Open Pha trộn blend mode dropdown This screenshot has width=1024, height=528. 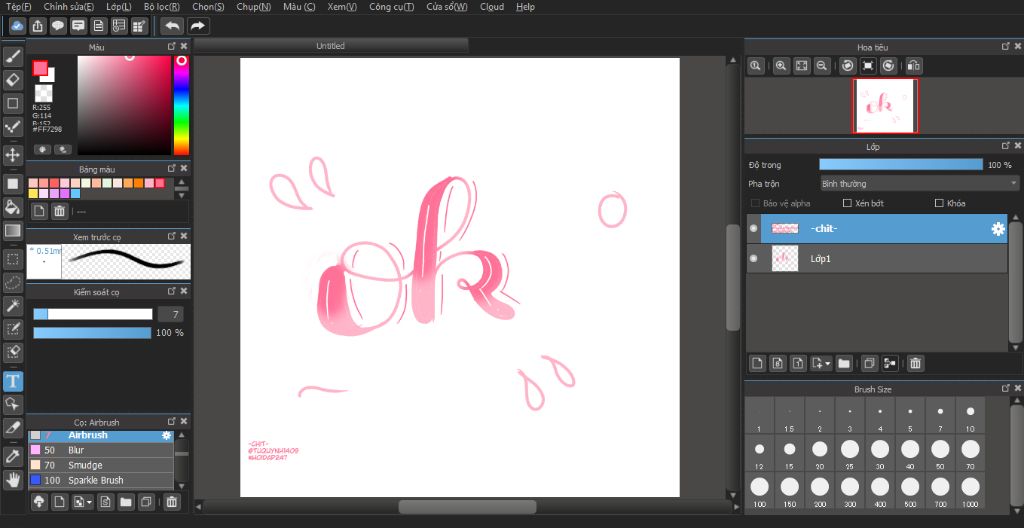pos(920,184)
